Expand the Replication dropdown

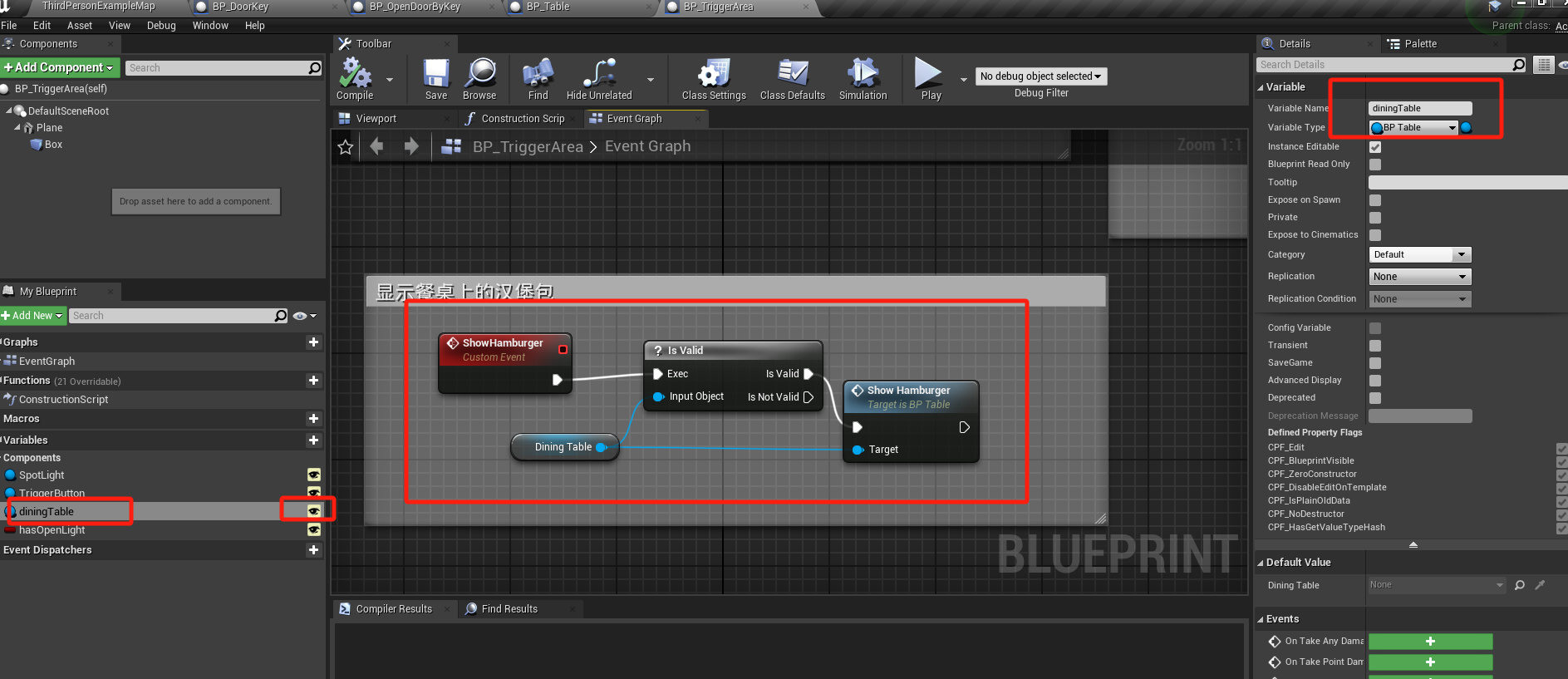[x=1419, y=277]
